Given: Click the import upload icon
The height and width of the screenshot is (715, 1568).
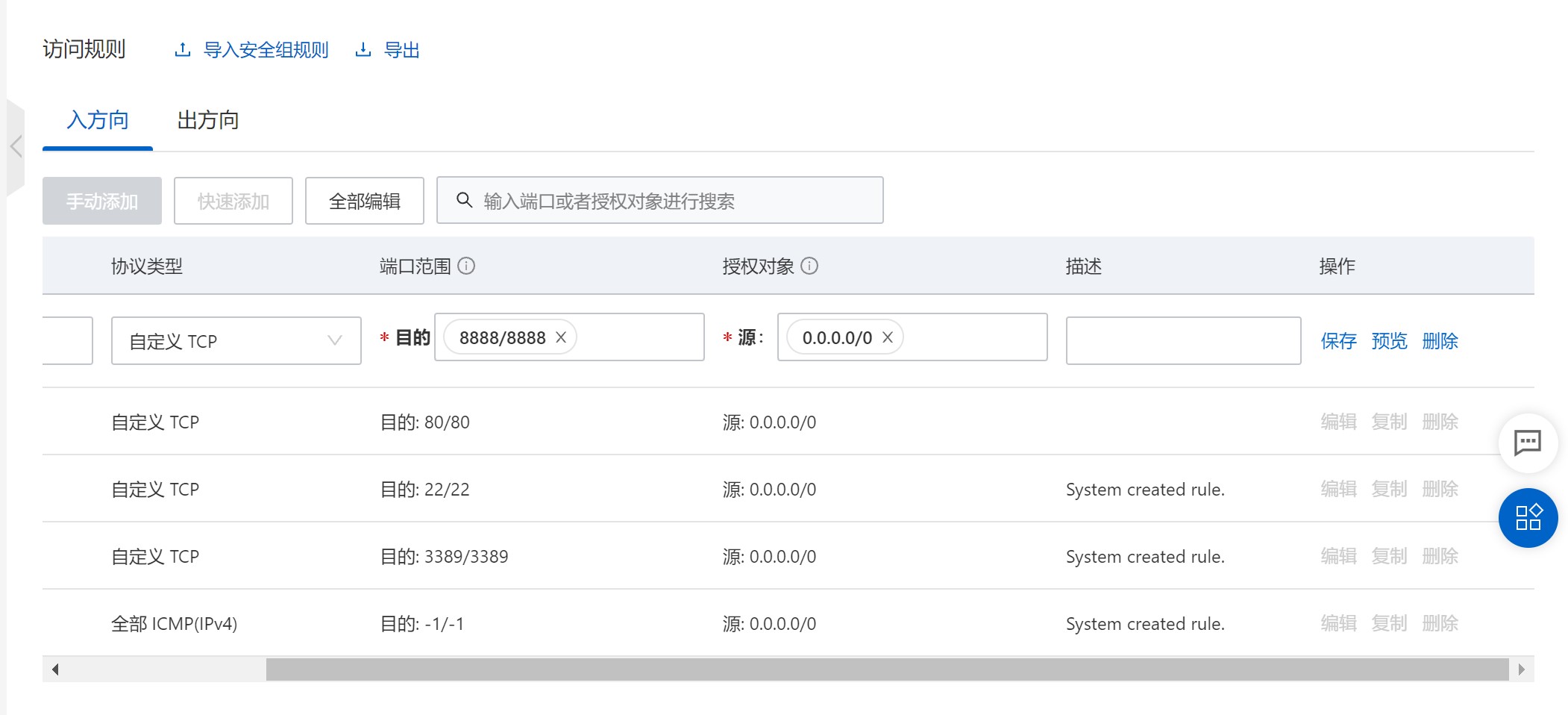Looking at the screenshot, I should point(183,50).
